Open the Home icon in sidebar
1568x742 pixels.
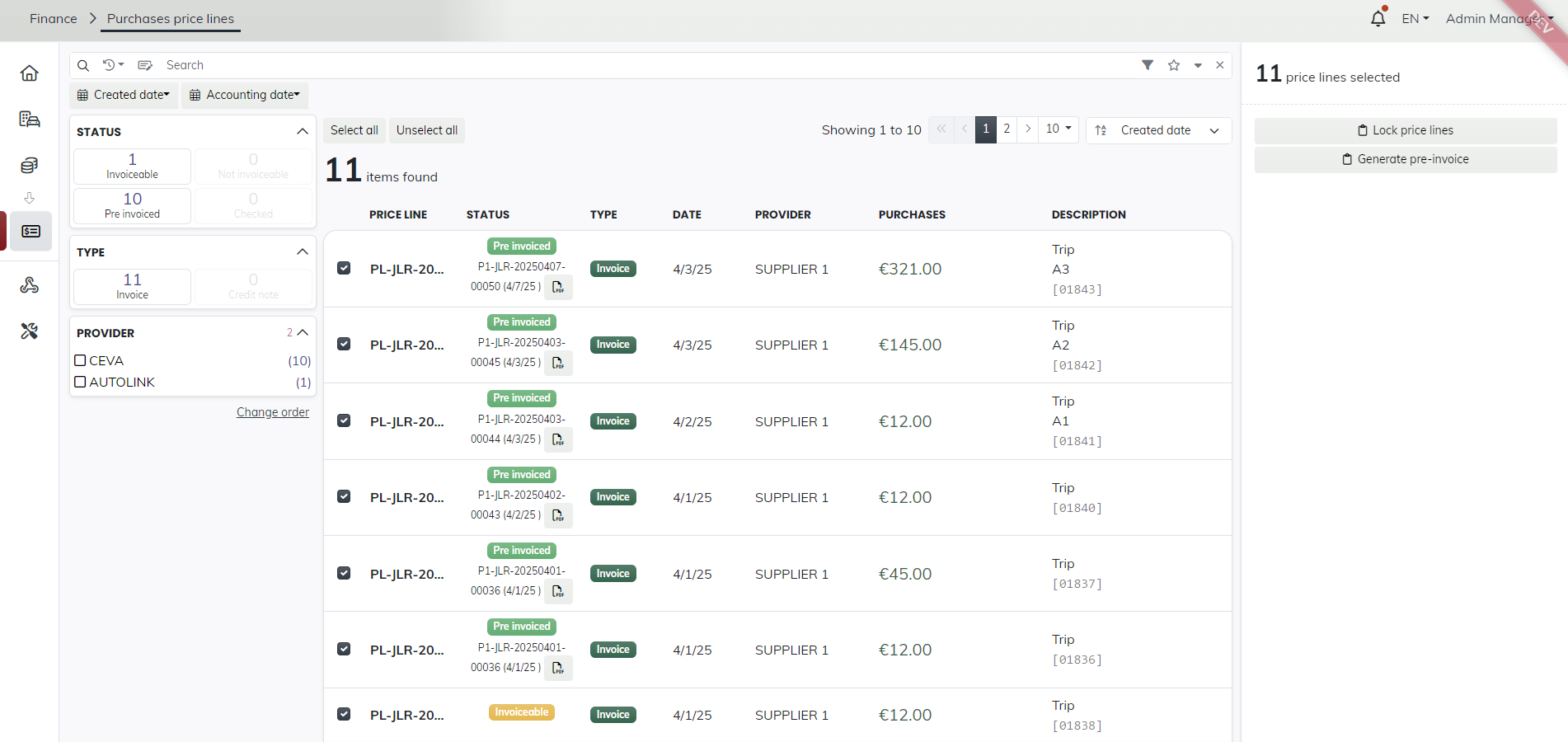coord(30,73)
